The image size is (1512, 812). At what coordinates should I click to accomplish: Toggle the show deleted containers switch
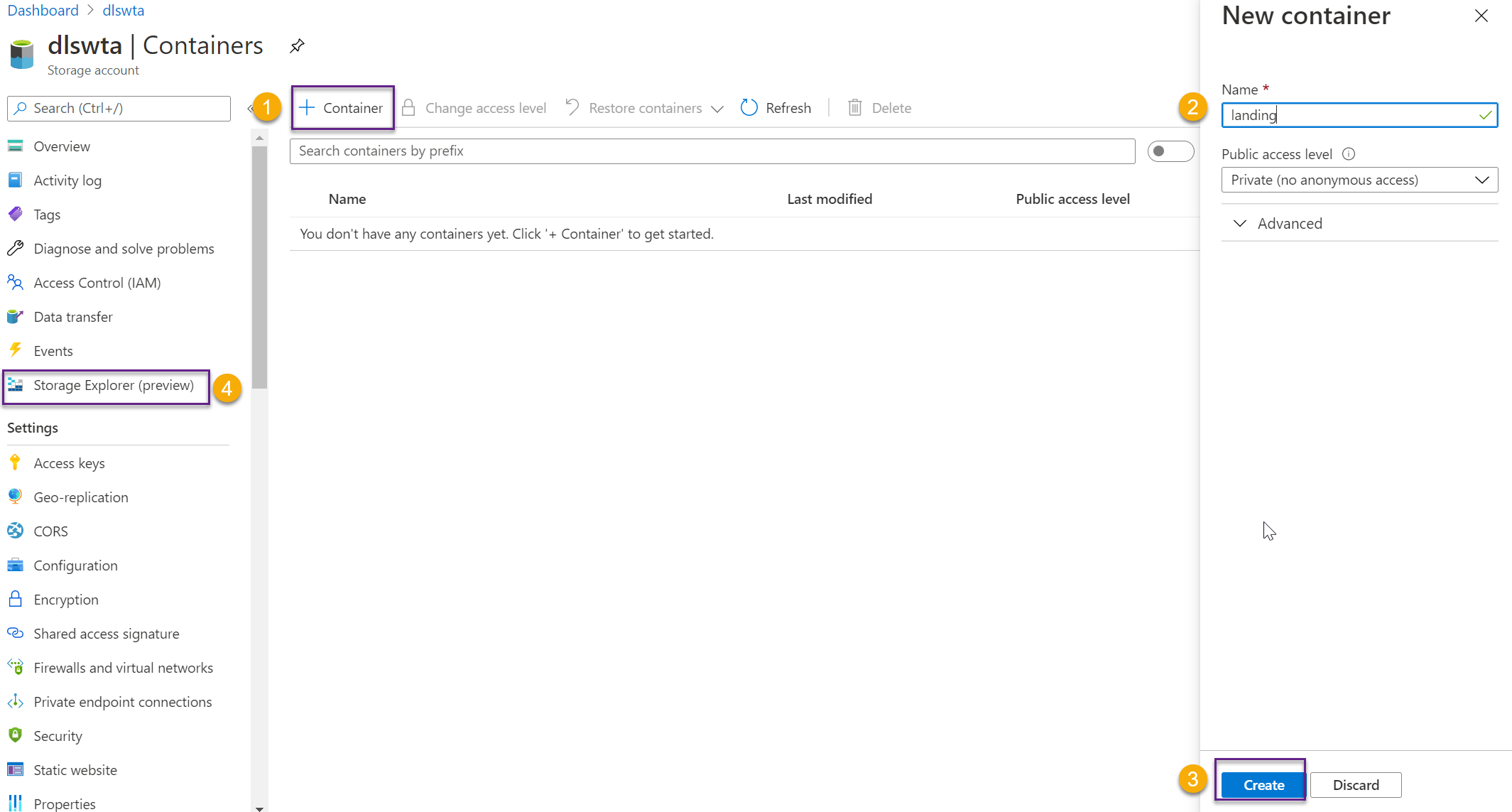1170,151
